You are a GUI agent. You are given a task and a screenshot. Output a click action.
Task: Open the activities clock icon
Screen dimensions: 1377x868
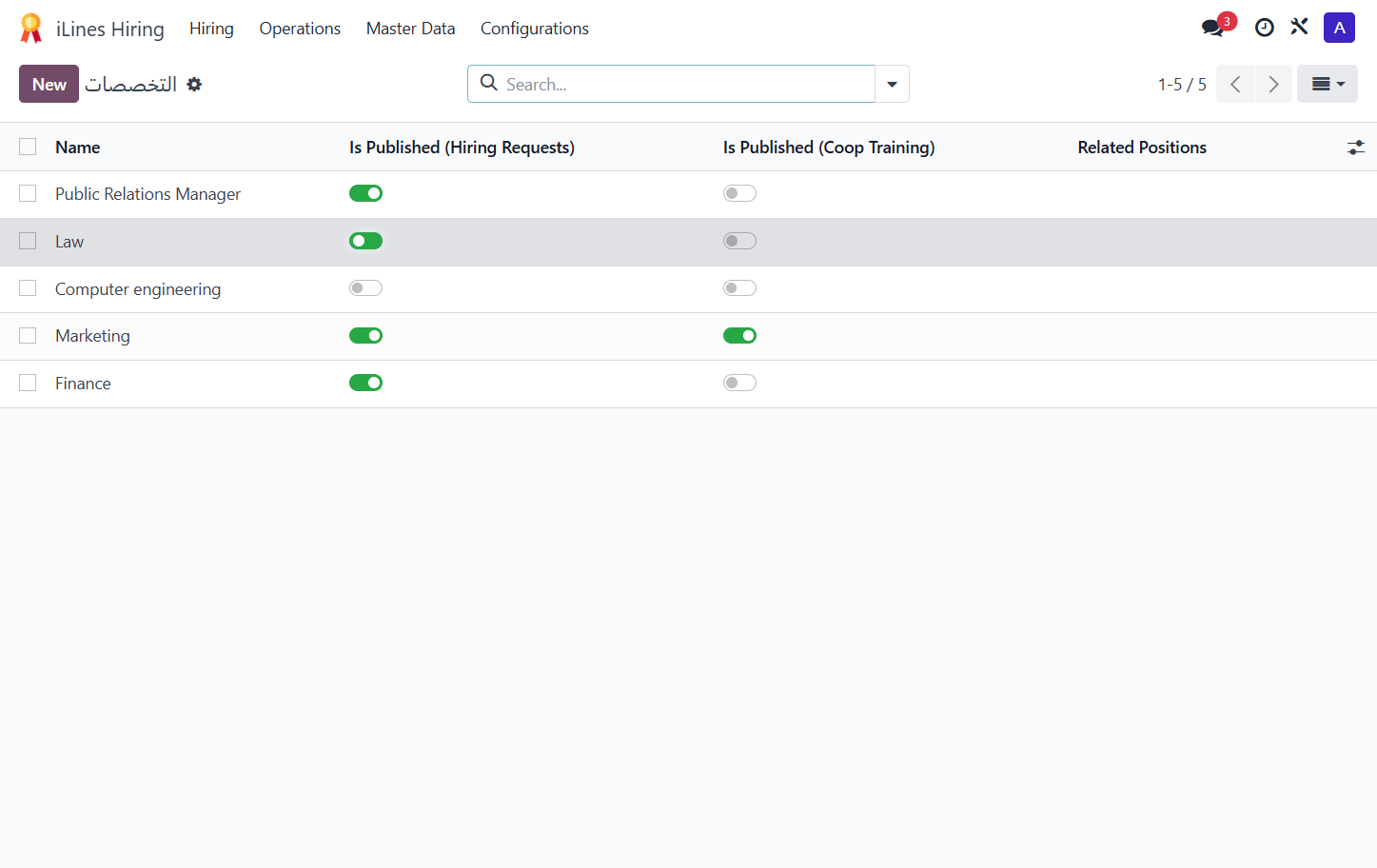1264,28
